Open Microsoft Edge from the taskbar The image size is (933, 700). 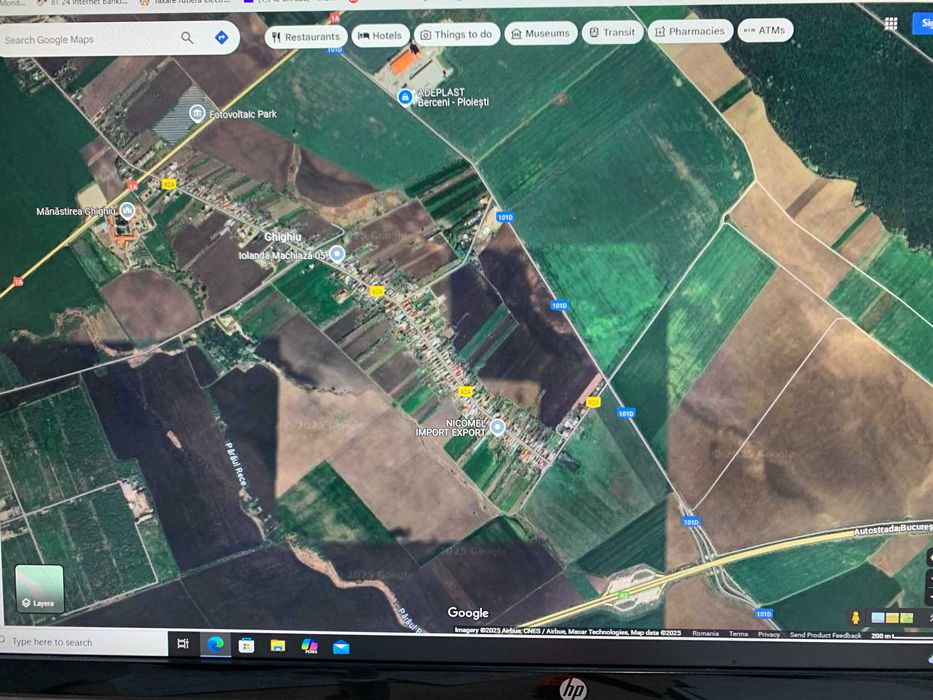click(x=215, y=644)
